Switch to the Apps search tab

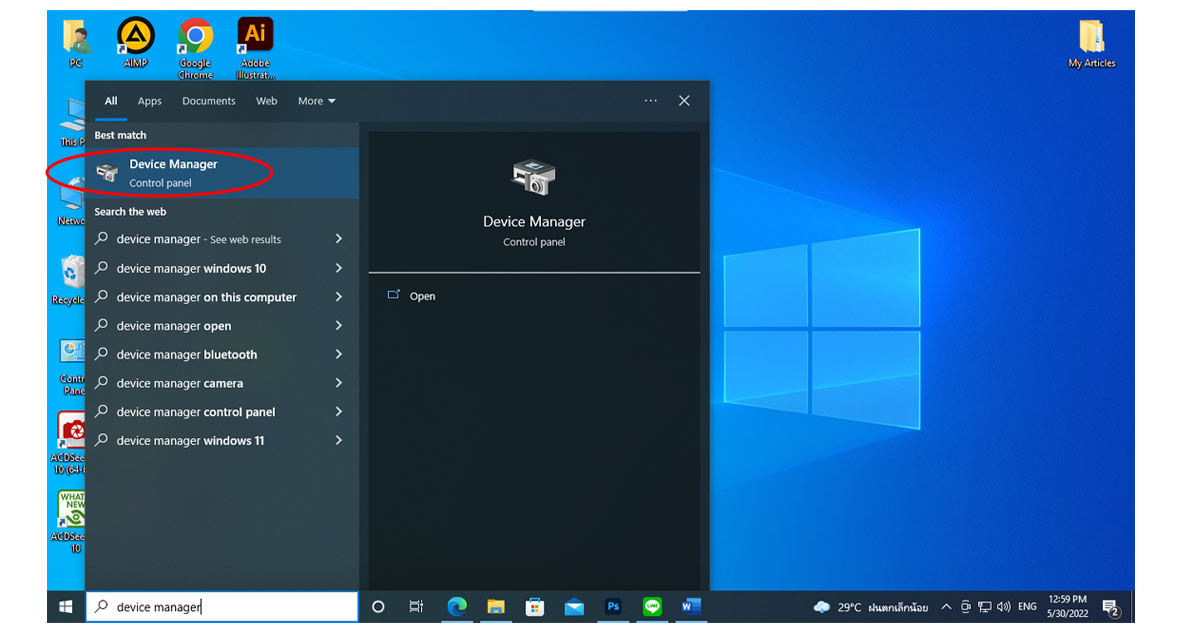tap(149, 101)
